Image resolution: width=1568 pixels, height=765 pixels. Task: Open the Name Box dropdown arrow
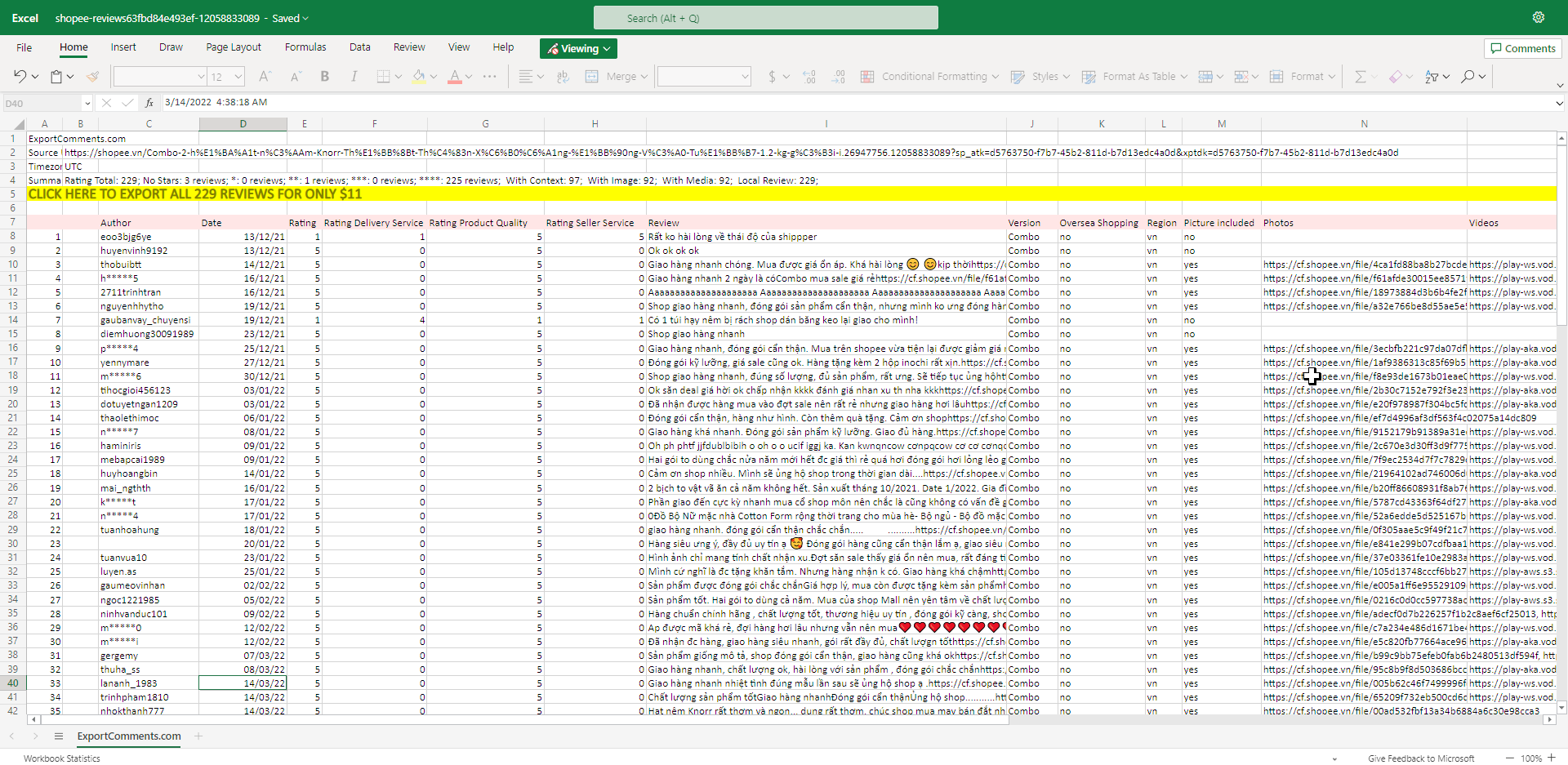tap(87, 103)
